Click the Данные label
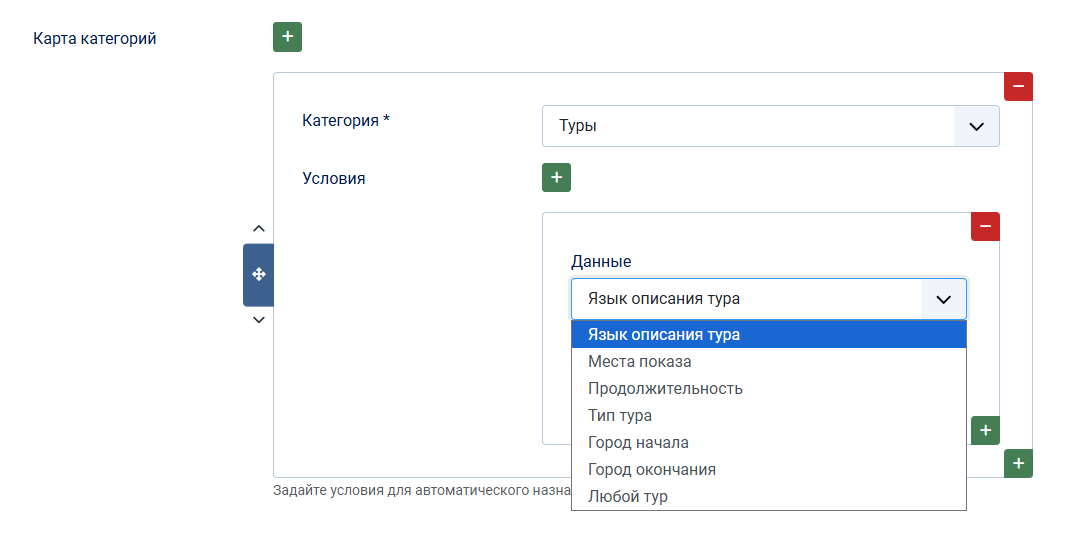Image resolution: width=1072 pixels, height=534 pixels. point(601,261)
